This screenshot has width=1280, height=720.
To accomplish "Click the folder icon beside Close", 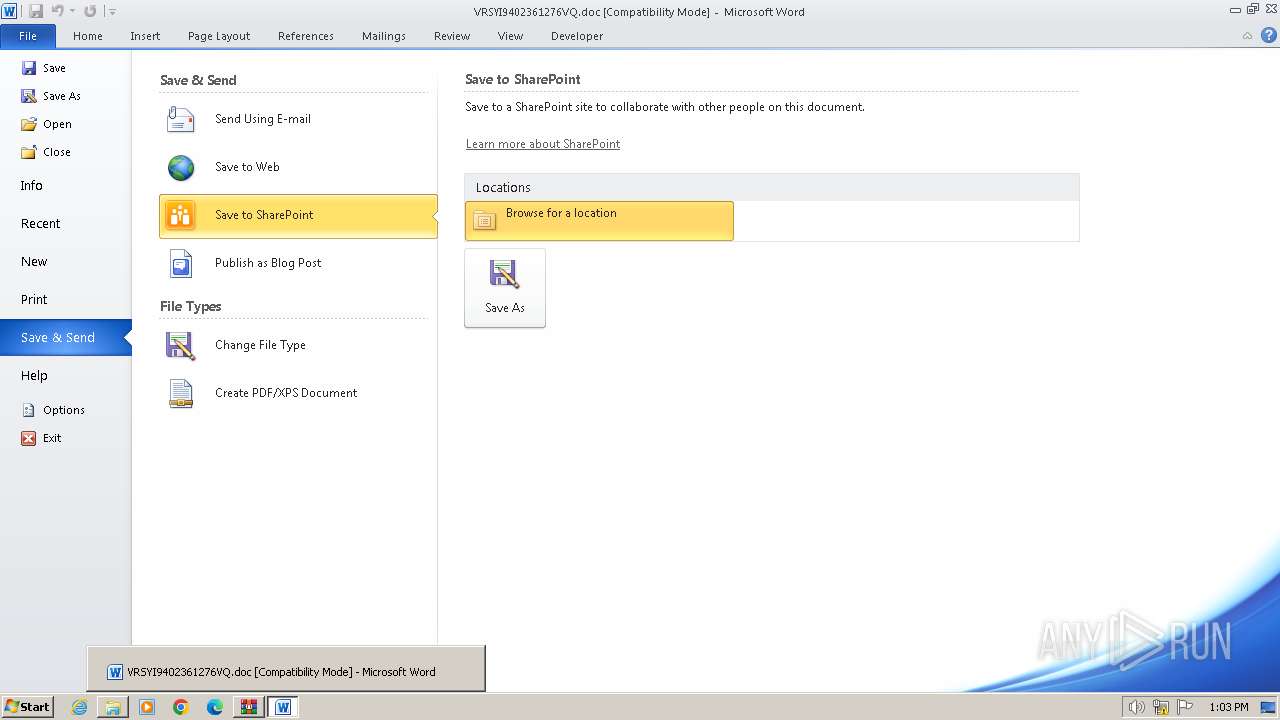I will pyautogui.click(x=29, y=152).
